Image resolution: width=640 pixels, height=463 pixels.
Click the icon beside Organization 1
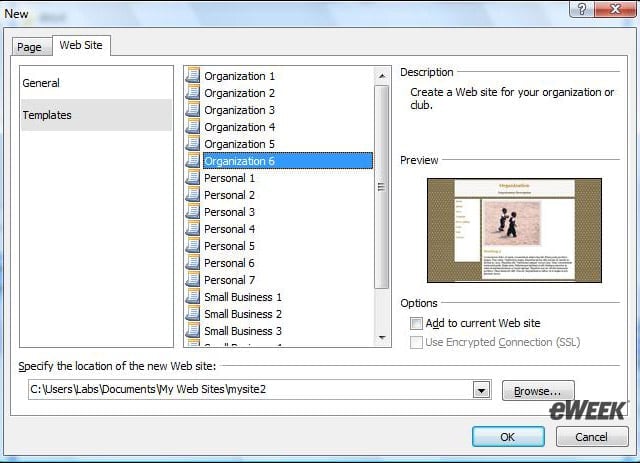tap(193, 76)
